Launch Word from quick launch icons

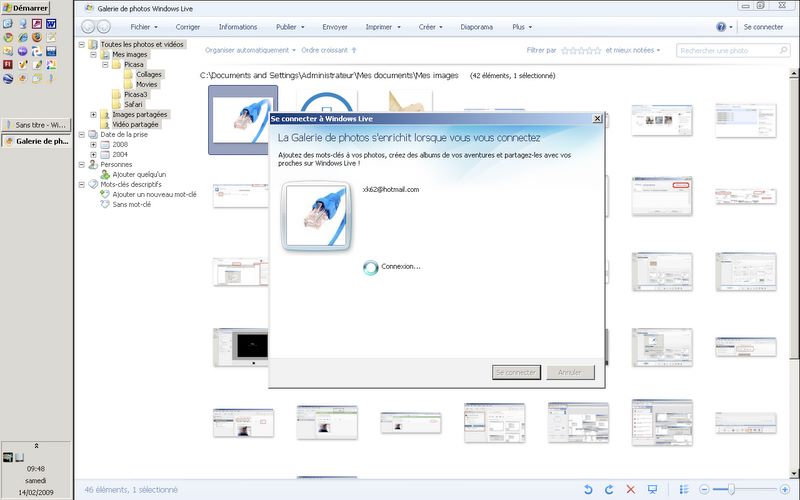coord(51,24)
